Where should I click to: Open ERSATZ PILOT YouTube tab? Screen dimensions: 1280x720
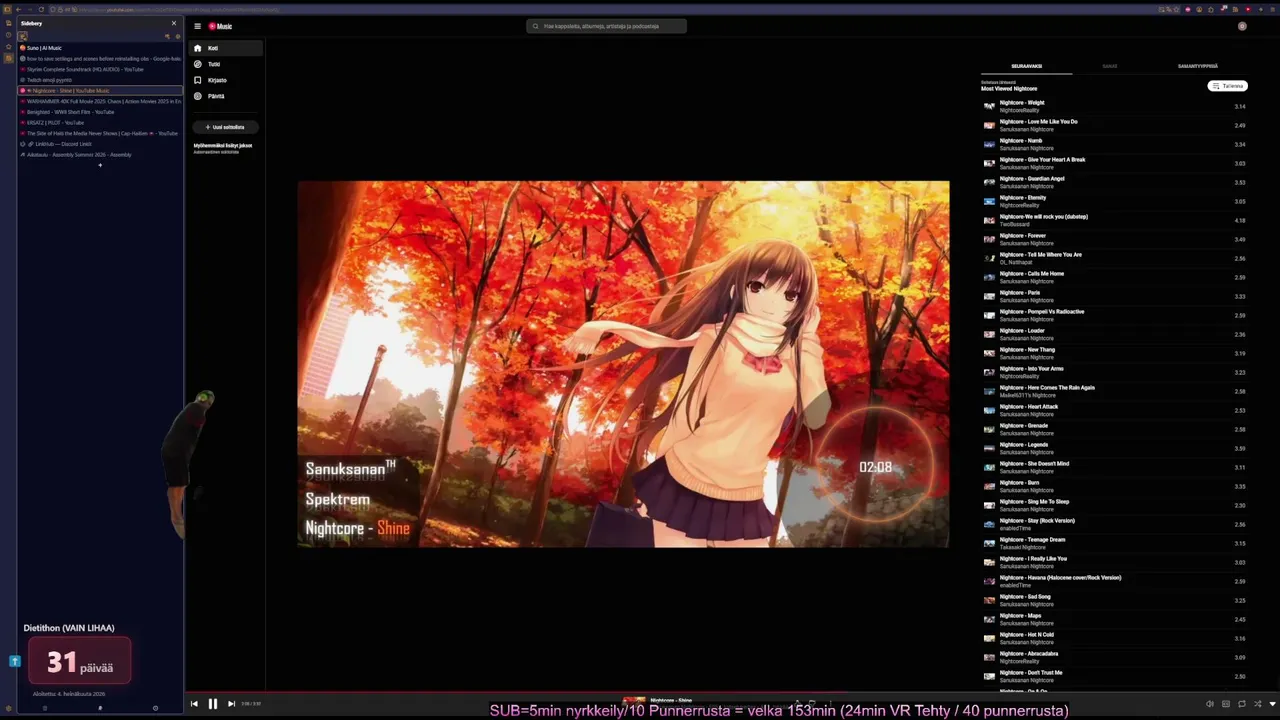click(100, 122)
